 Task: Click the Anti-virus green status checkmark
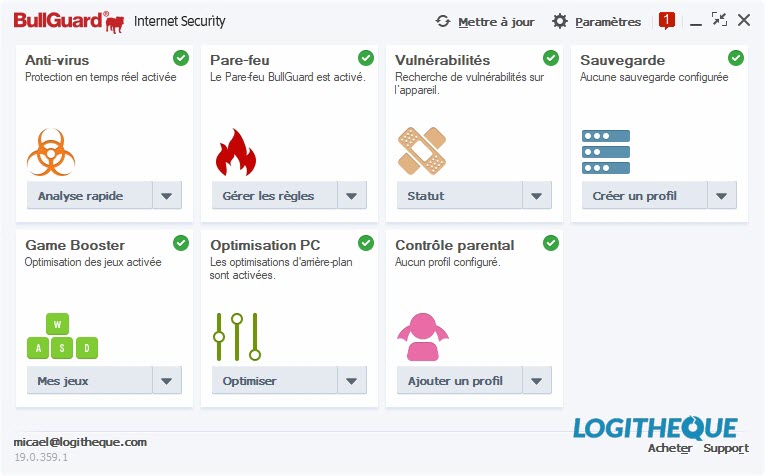(181, 58)
